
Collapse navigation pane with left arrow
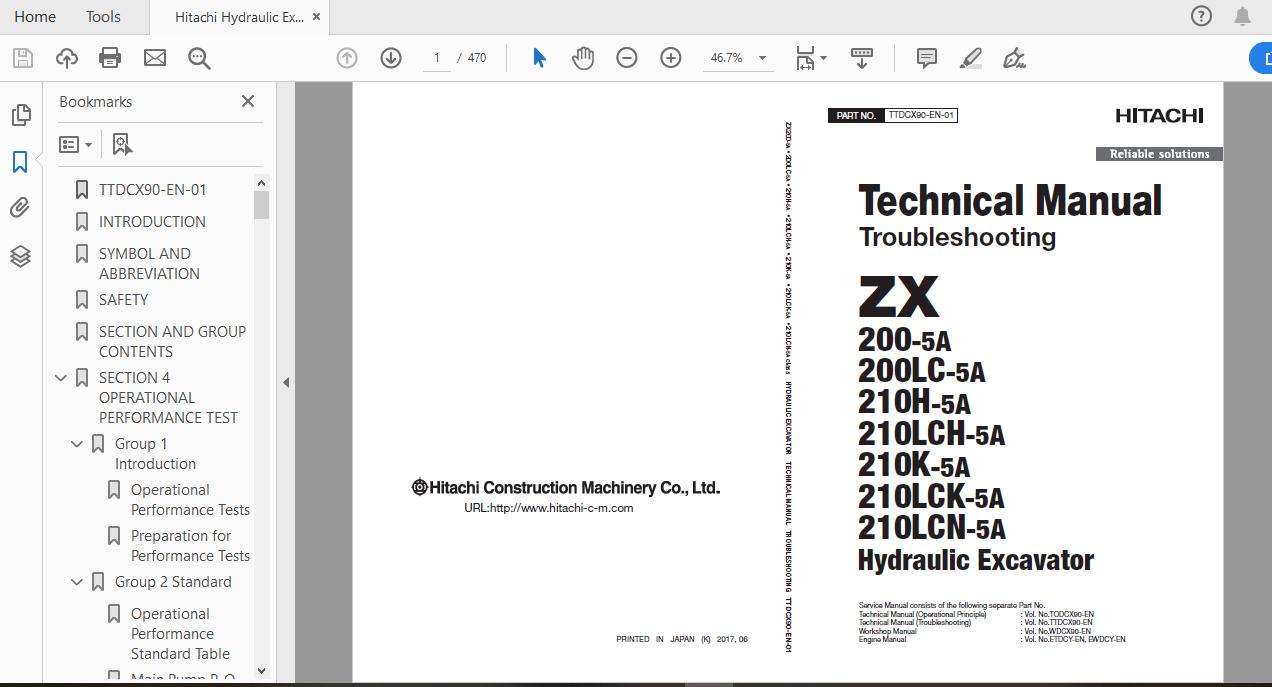coord(286,381)
